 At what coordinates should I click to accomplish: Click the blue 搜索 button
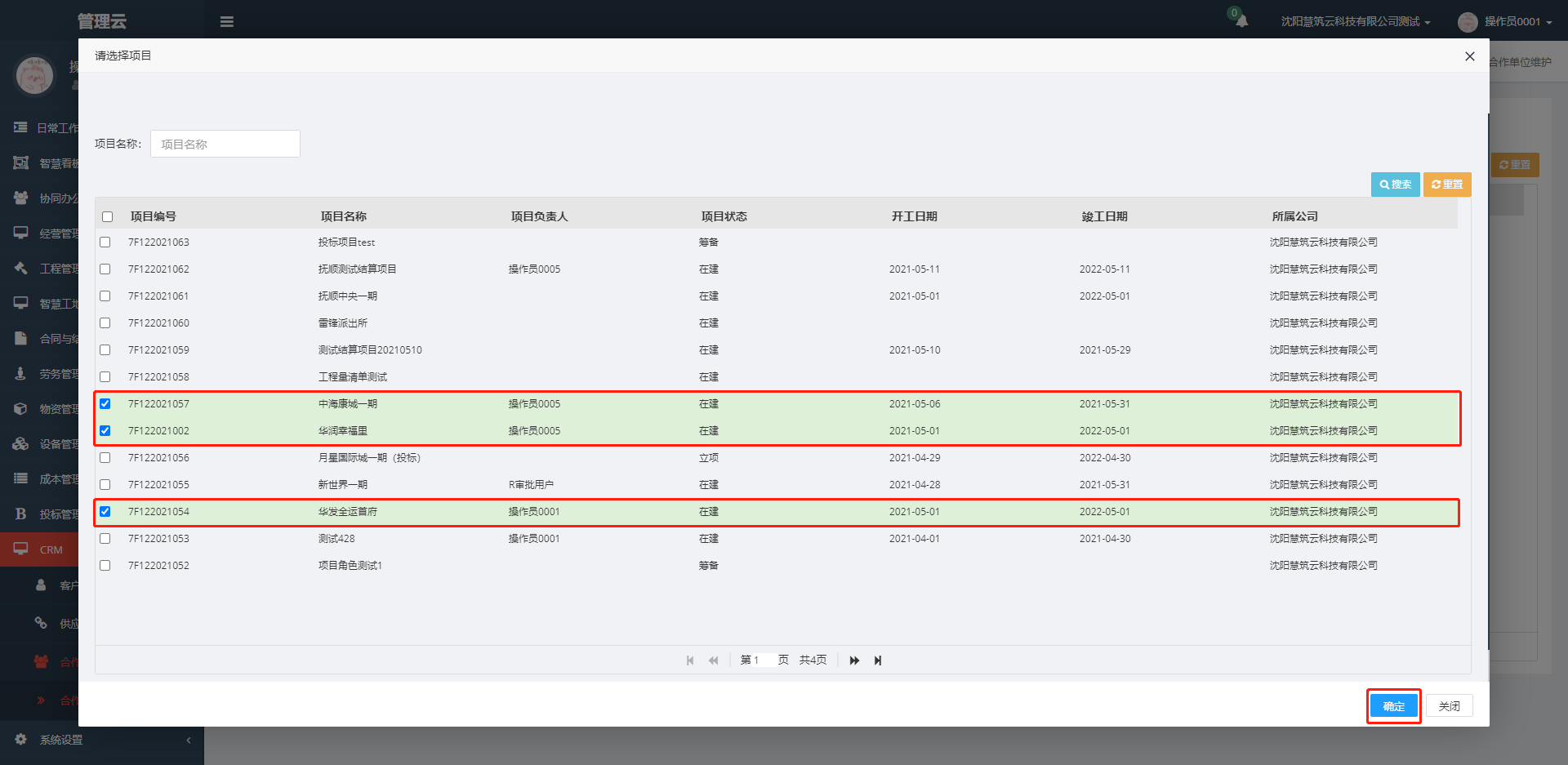(x=1396, y=185)
